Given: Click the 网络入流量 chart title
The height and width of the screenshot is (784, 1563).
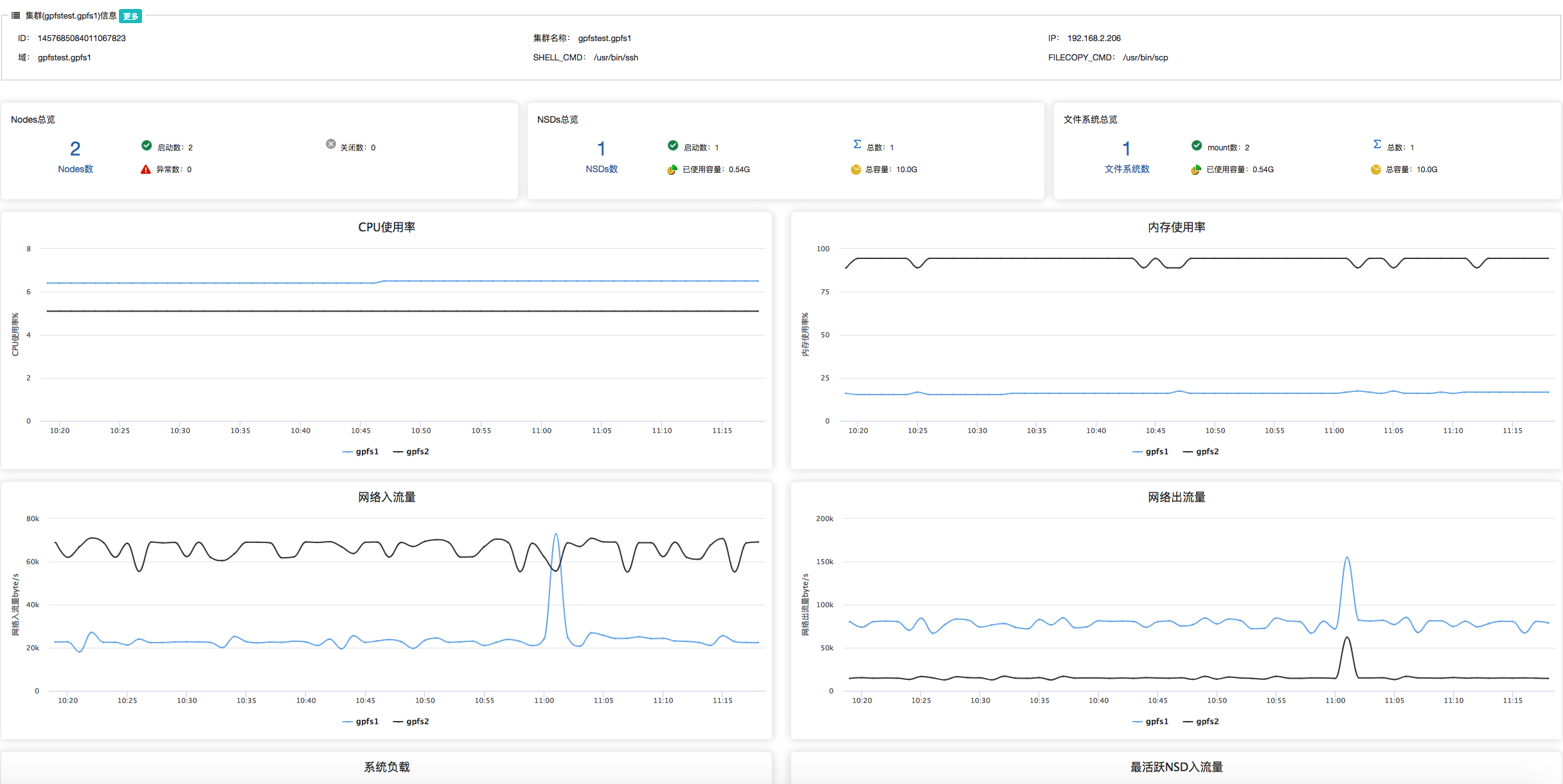Looking at the screenshot, I should click(387, 497).
